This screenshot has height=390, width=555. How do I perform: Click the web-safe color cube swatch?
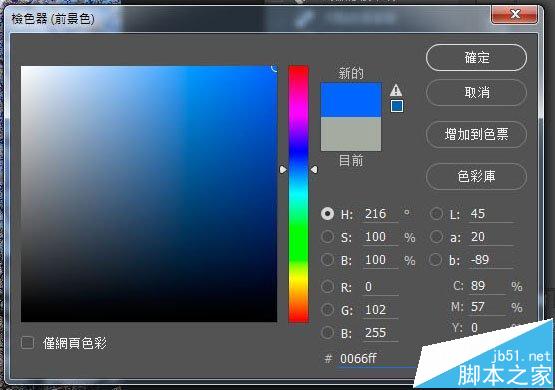397,106
